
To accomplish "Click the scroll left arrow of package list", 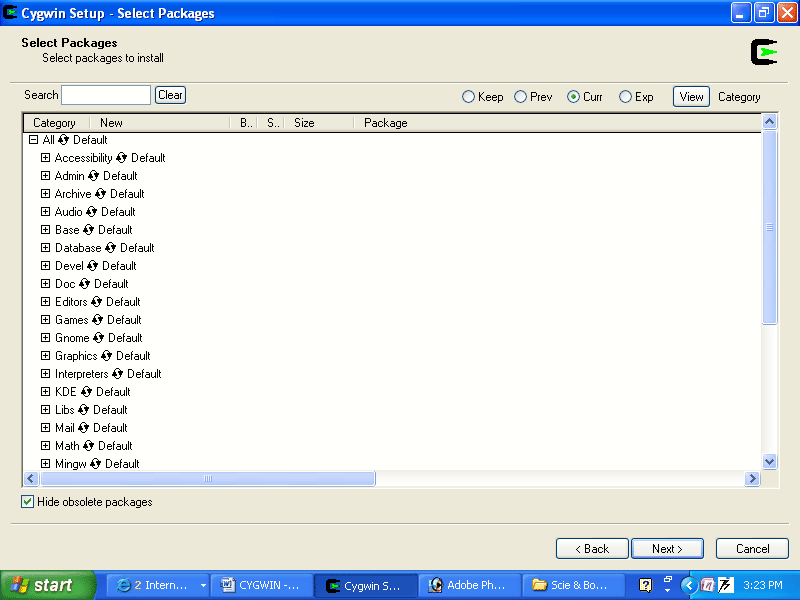I will pyautogui.click(x=31, y=479).
